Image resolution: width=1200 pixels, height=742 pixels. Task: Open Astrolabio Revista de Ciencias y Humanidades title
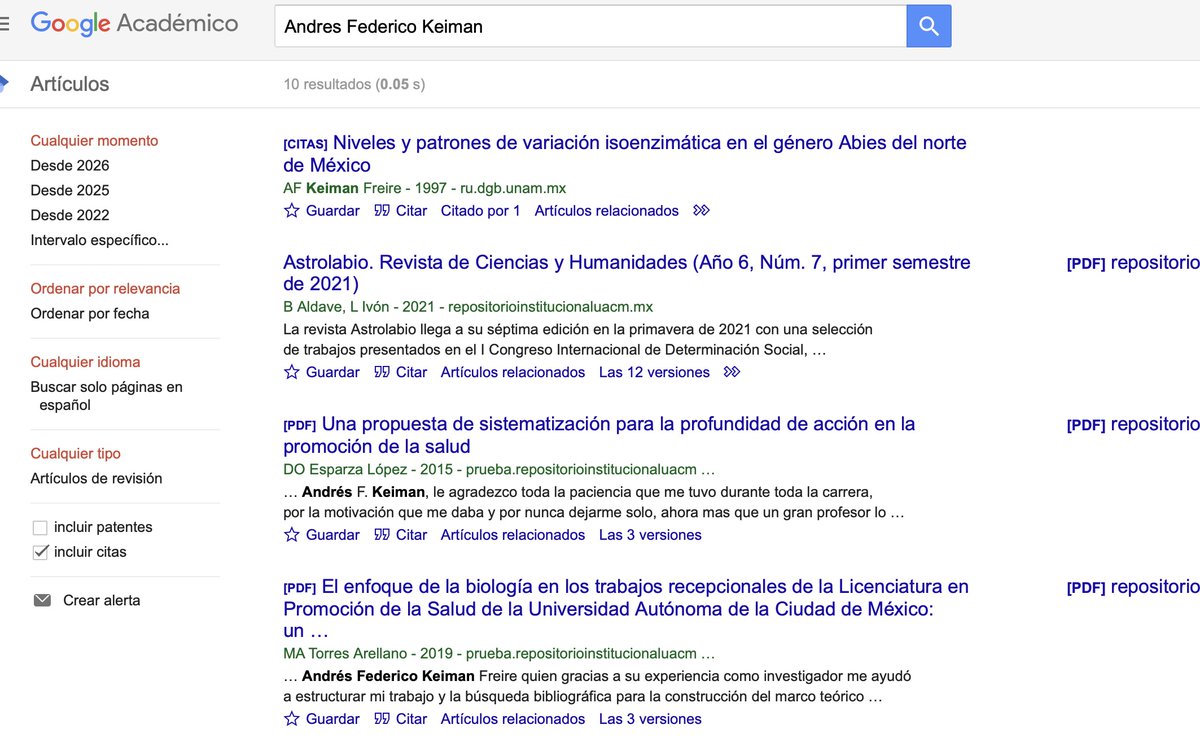coord(627,274)
